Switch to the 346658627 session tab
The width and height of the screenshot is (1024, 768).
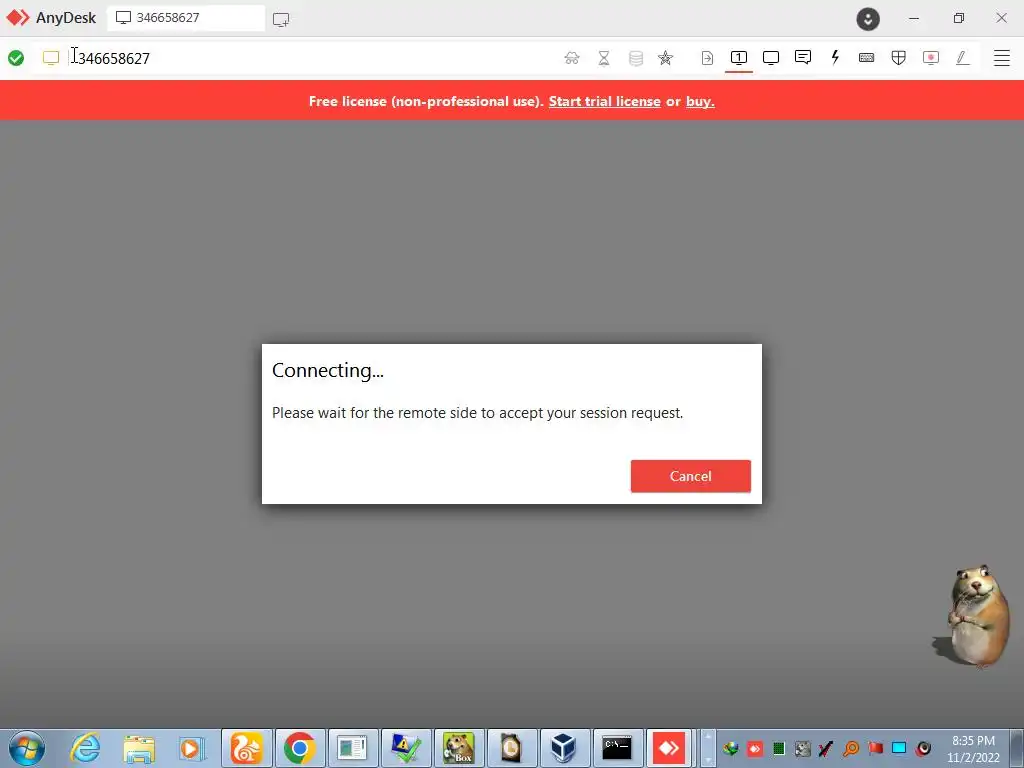point(185,18)
